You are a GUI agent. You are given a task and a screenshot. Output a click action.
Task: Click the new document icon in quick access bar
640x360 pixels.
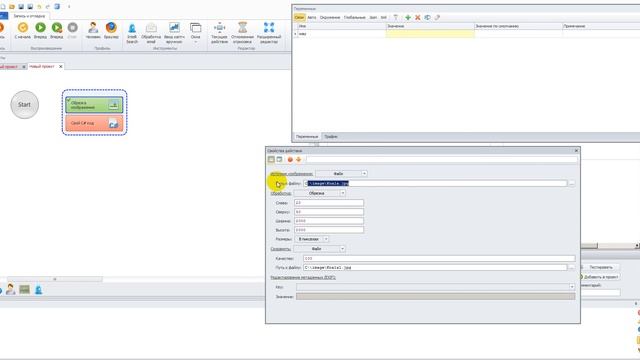(3, 7)
